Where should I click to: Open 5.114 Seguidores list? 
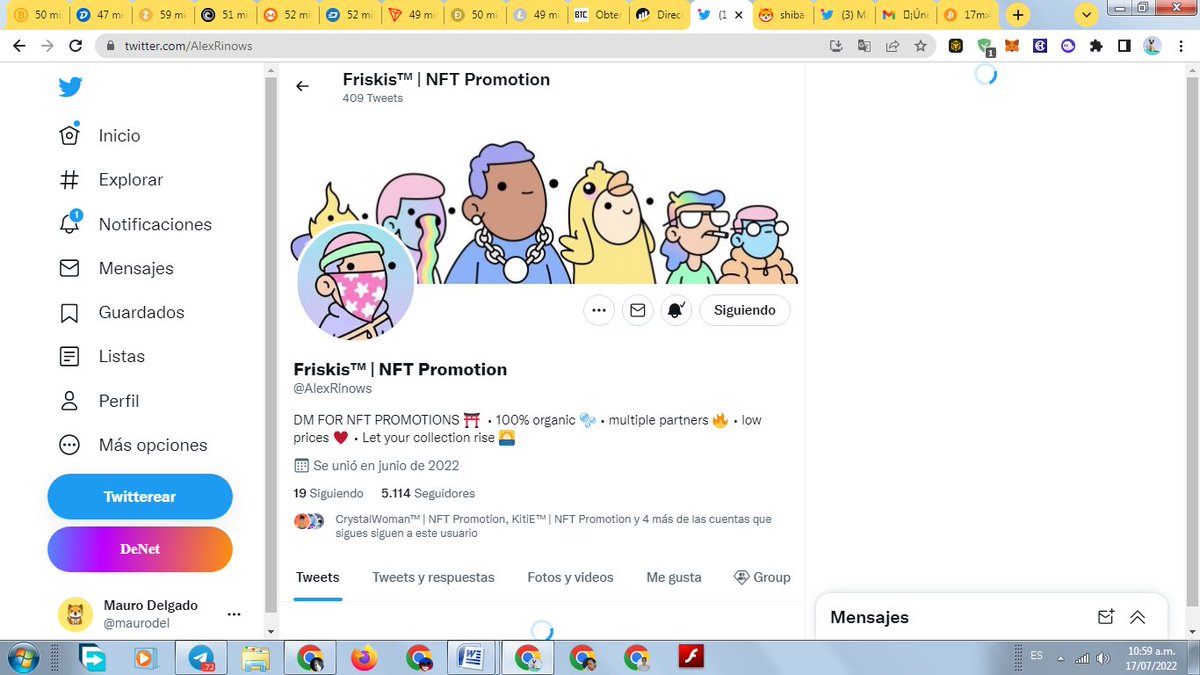428,493
